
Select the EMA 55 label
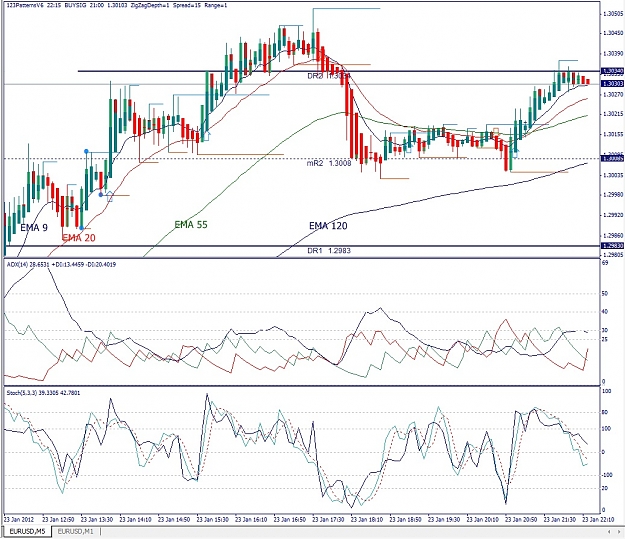(x=191, y=225)
